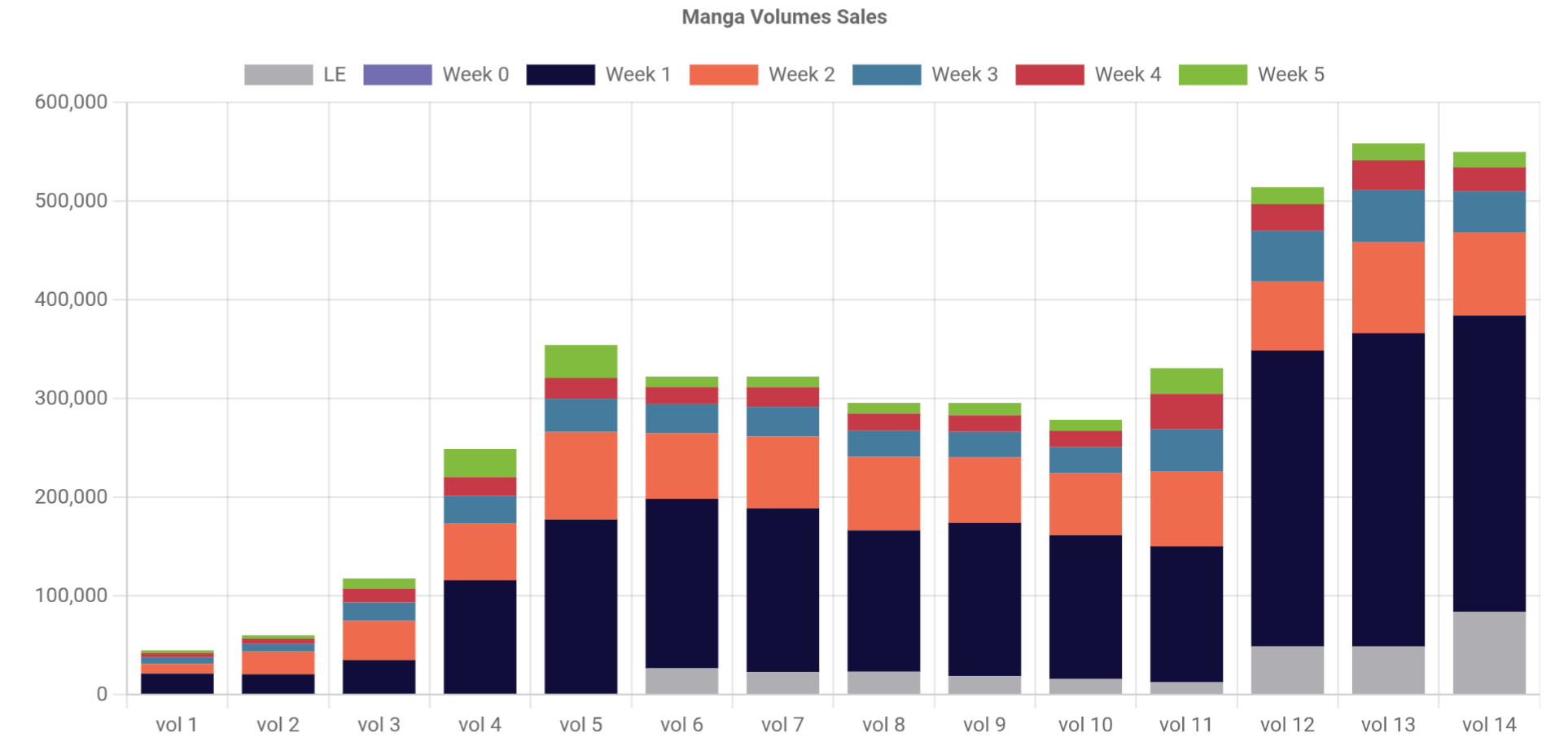
Task: Click the 100,000 y-axis label
Action: pyautogui.click(x=72, y=596)
